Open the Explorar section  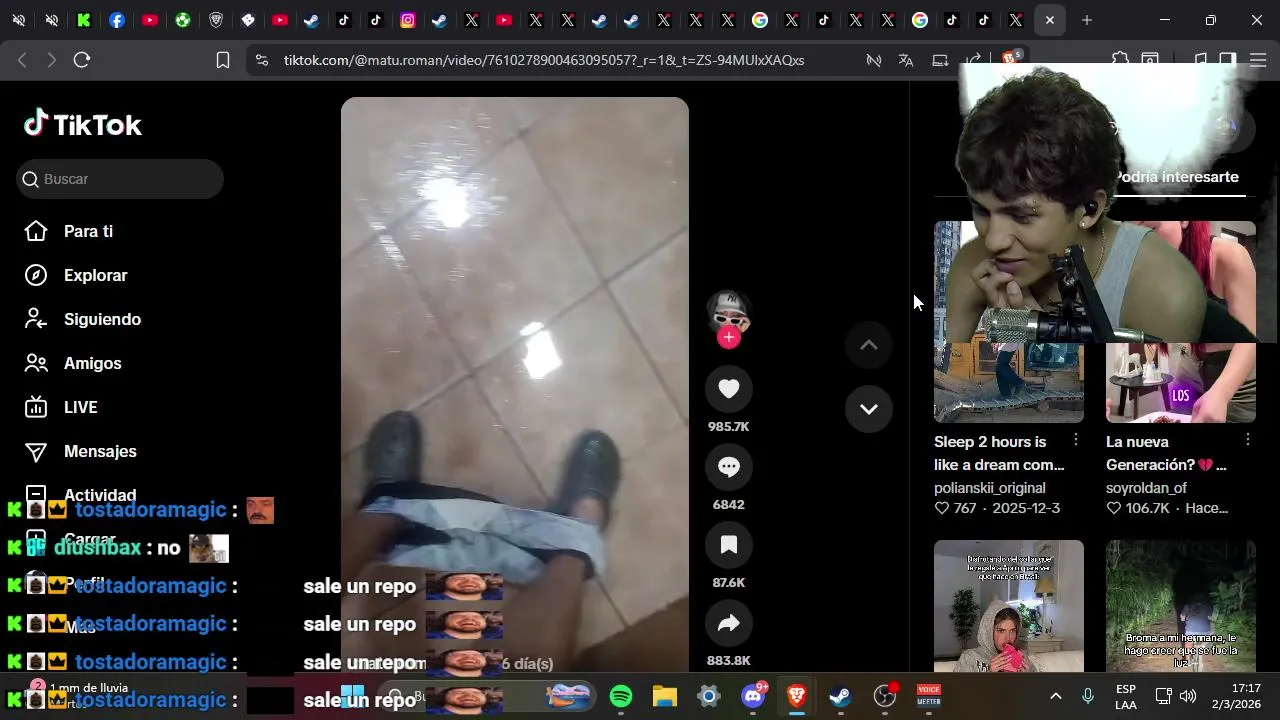(x=95, y=275)
